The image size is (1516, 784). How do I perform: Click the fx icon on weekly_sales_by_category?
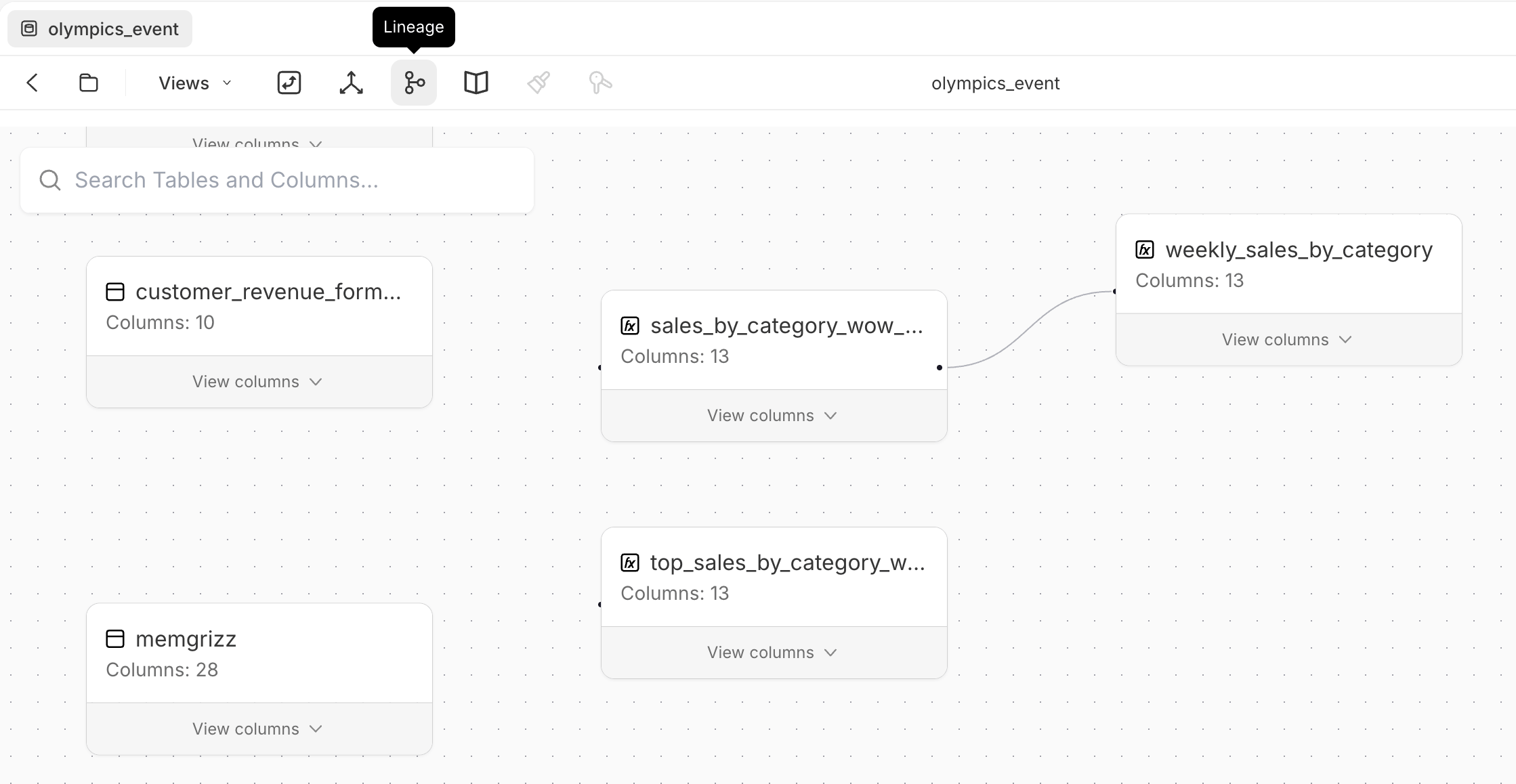[x=1145, y=250]
